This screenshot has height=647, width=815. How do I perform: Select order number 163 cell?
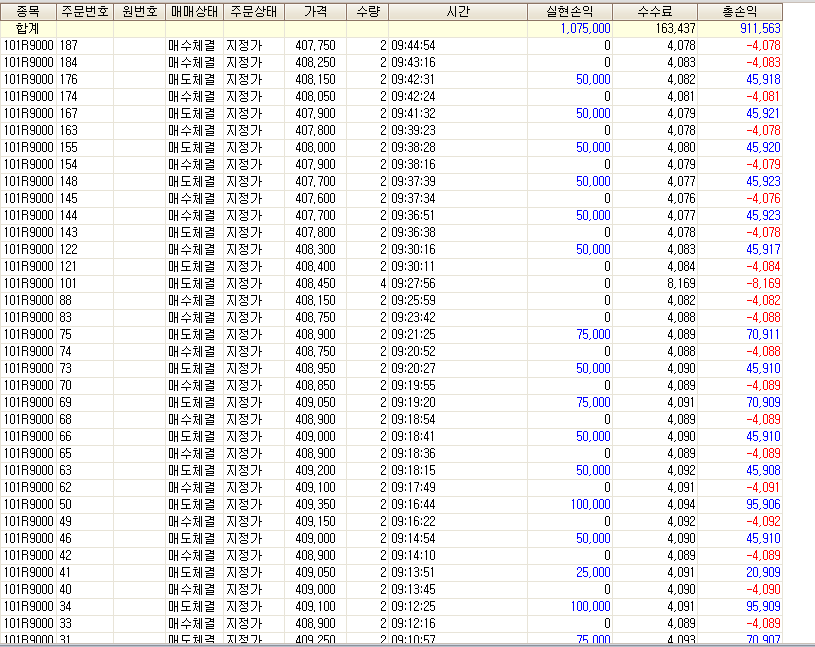(x=69, y=130)
